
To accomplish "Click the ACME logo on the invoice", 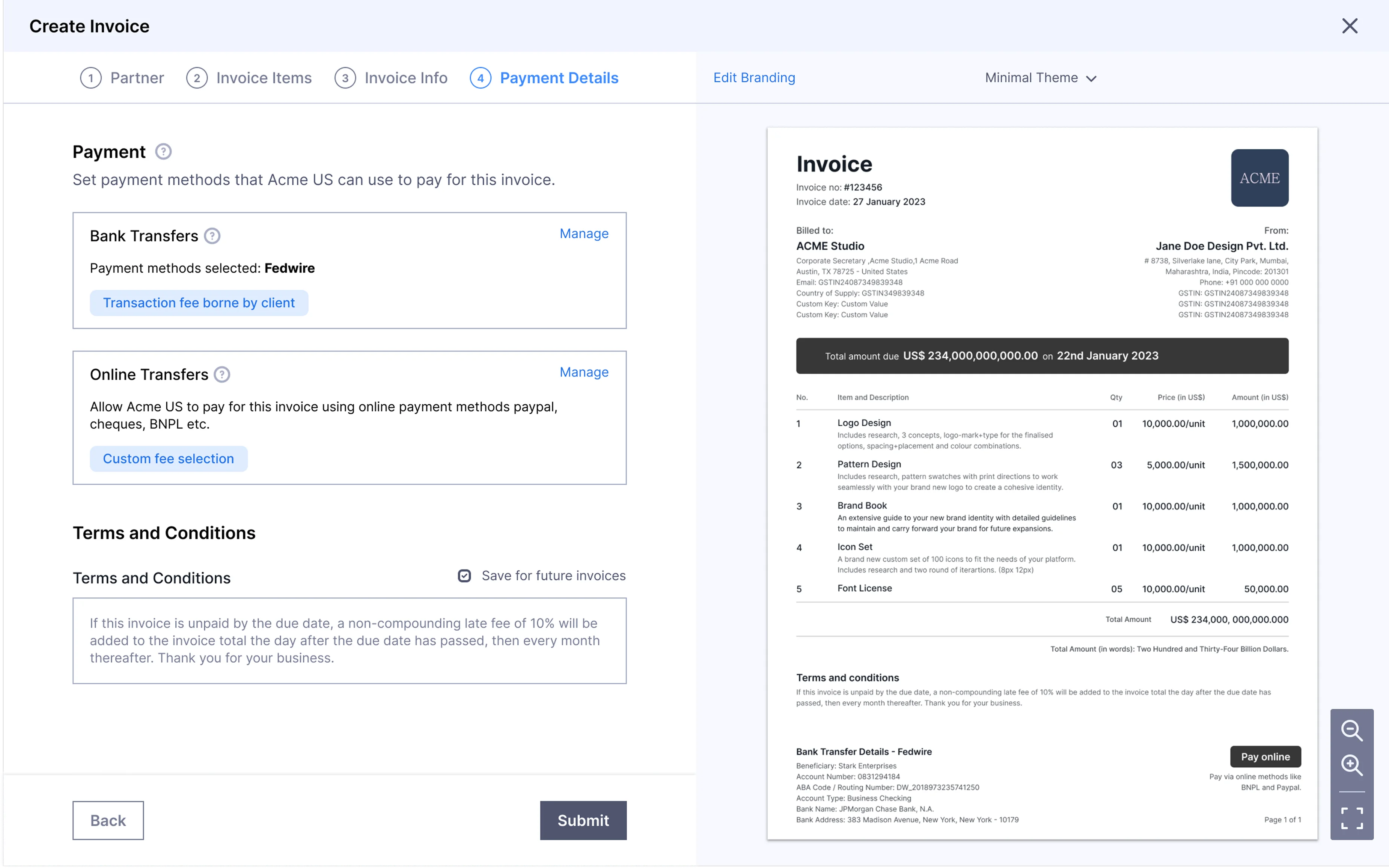I will (1260, 177).
